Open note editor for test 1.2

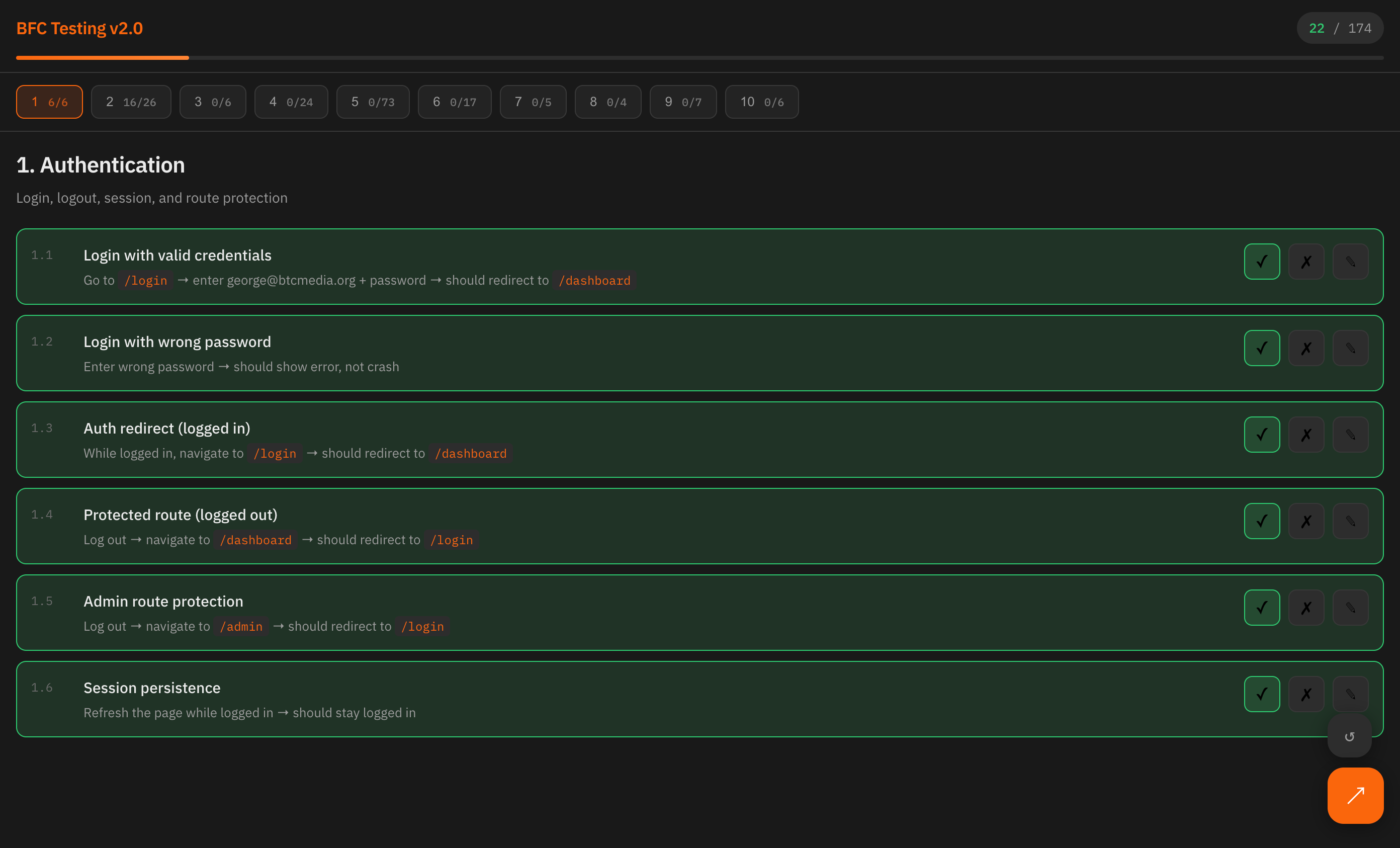point(1350,348)
